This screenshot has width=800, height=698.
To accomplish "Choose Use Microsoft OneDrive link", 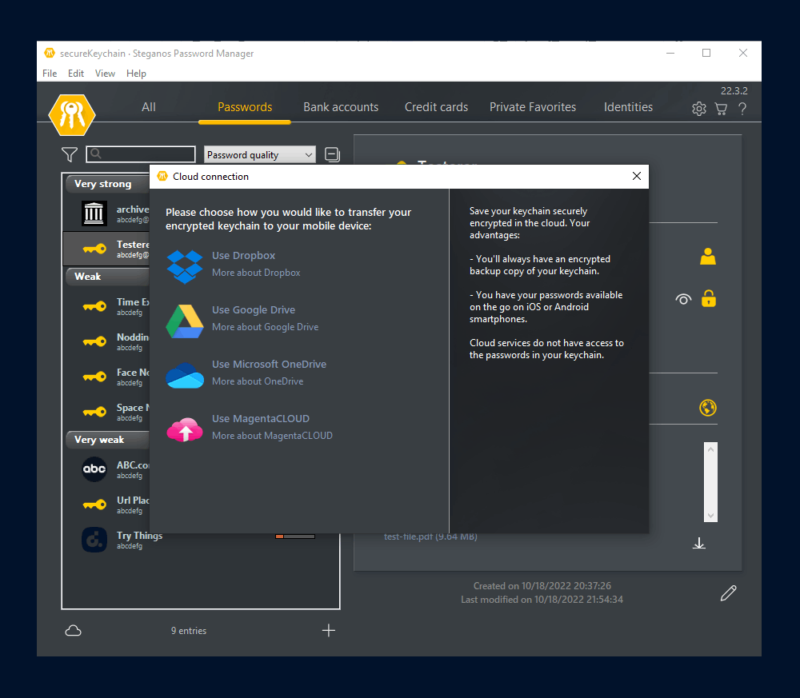I will coord(269,364).
